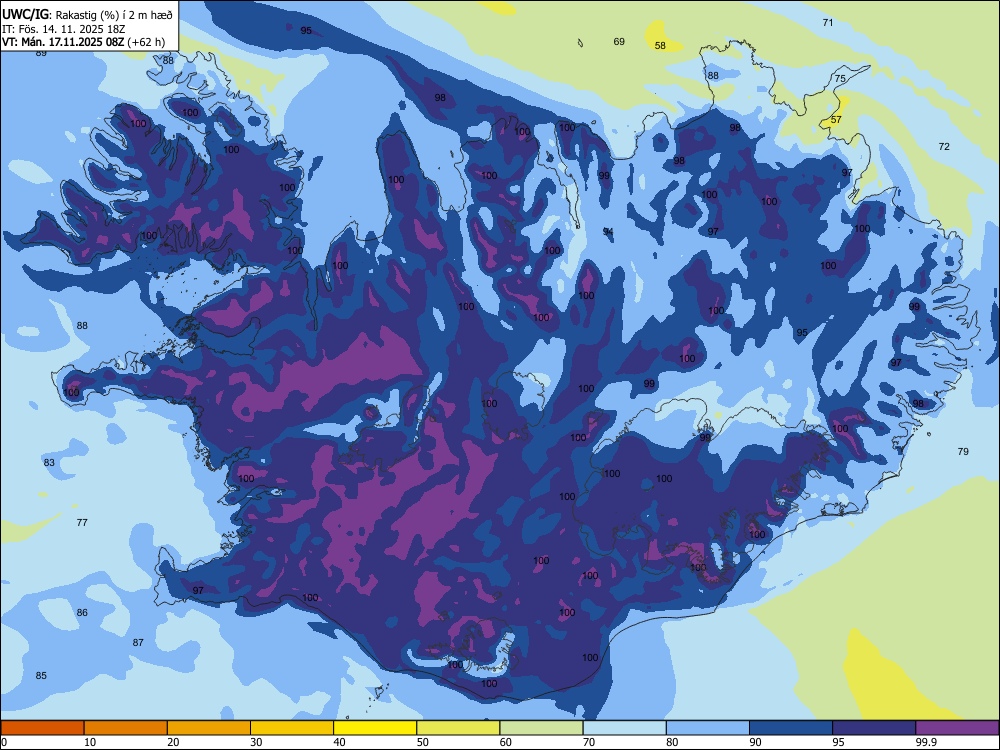Image resolution: width=1000 pixels, height=750 pixels.
Task: Select the humidity value "69" offshore north
Action: click(619, 41)
